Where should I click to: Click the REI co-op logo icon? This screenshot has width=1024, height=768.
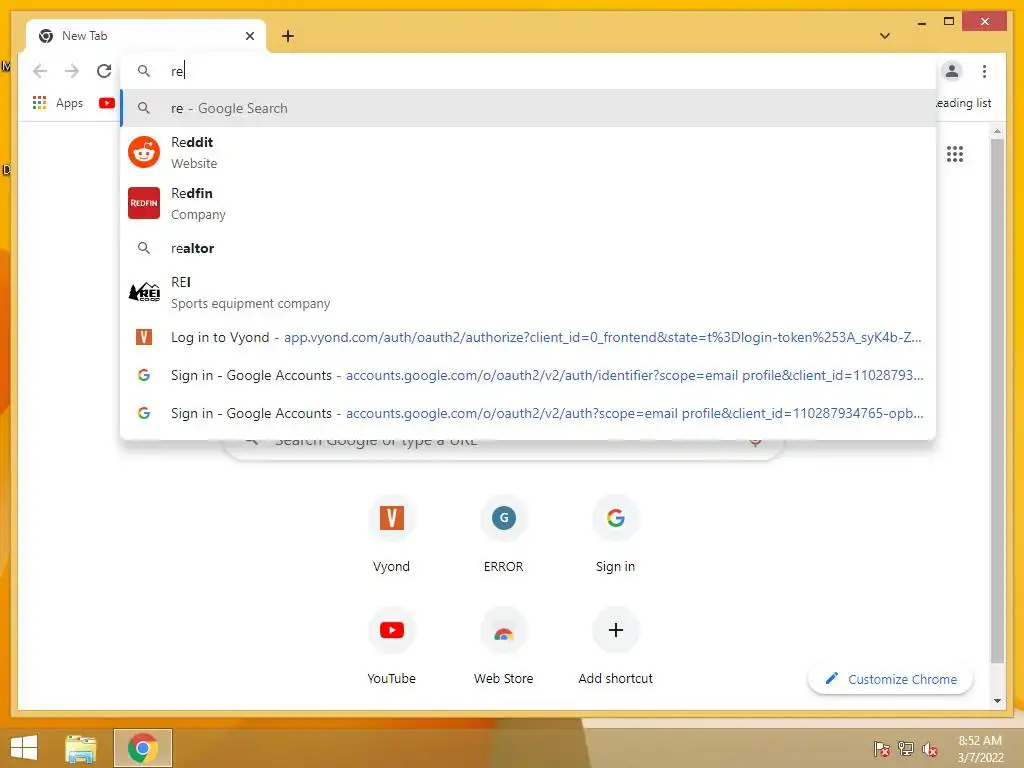(144, 292)
